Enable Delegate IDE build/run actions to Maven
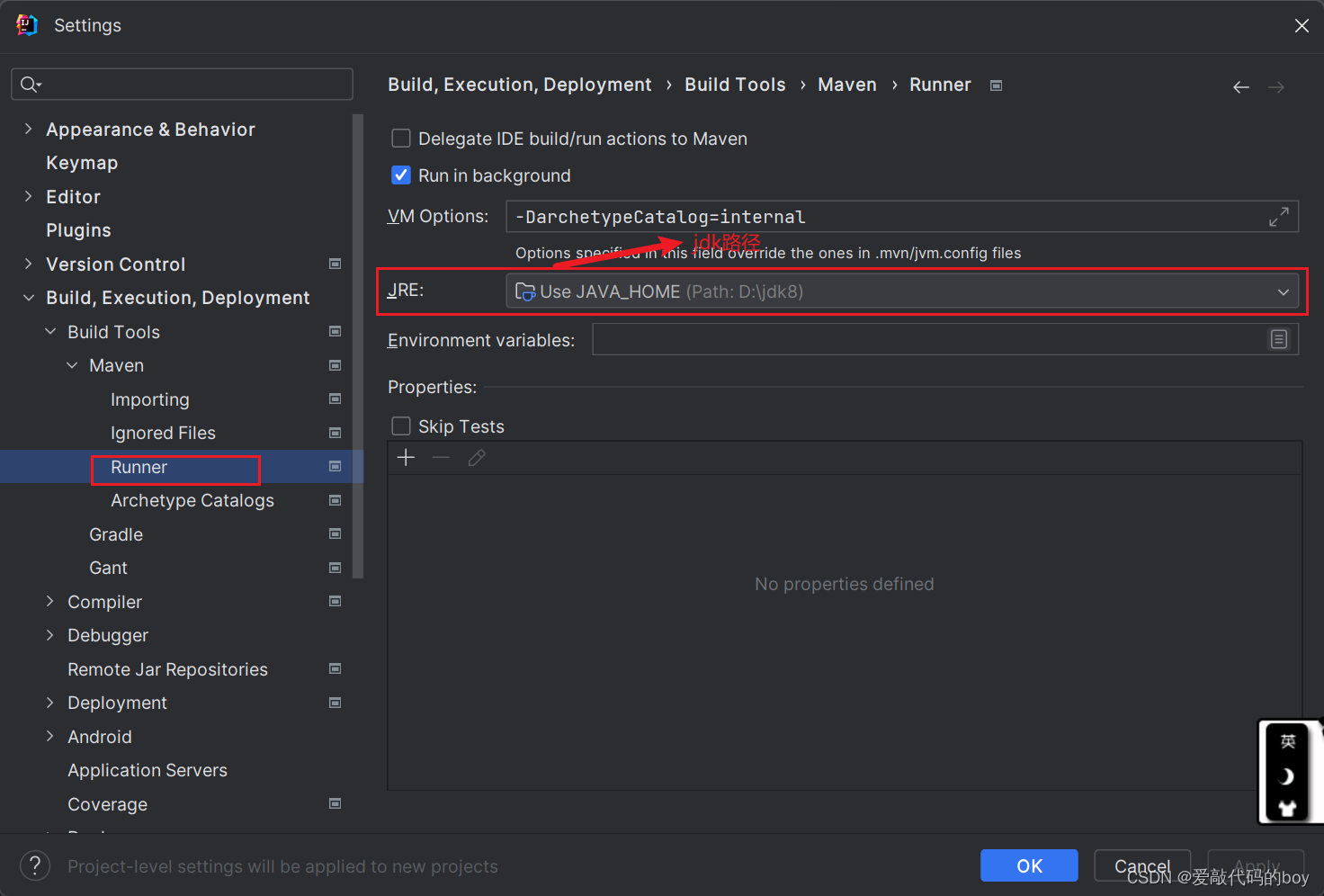 point(401,138)
